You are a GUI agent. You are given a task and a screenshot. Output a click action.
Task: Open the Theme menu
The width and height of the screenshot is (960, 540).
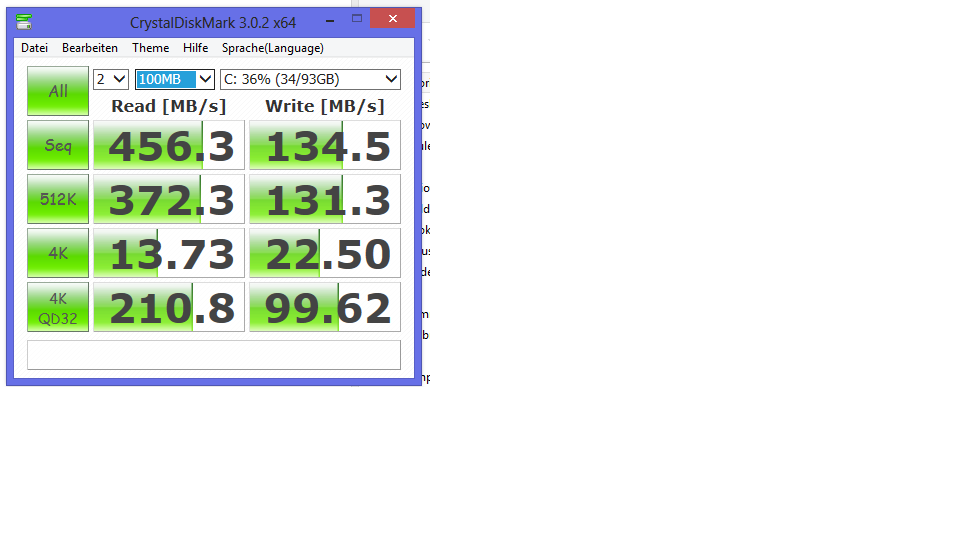coord(151,48)
